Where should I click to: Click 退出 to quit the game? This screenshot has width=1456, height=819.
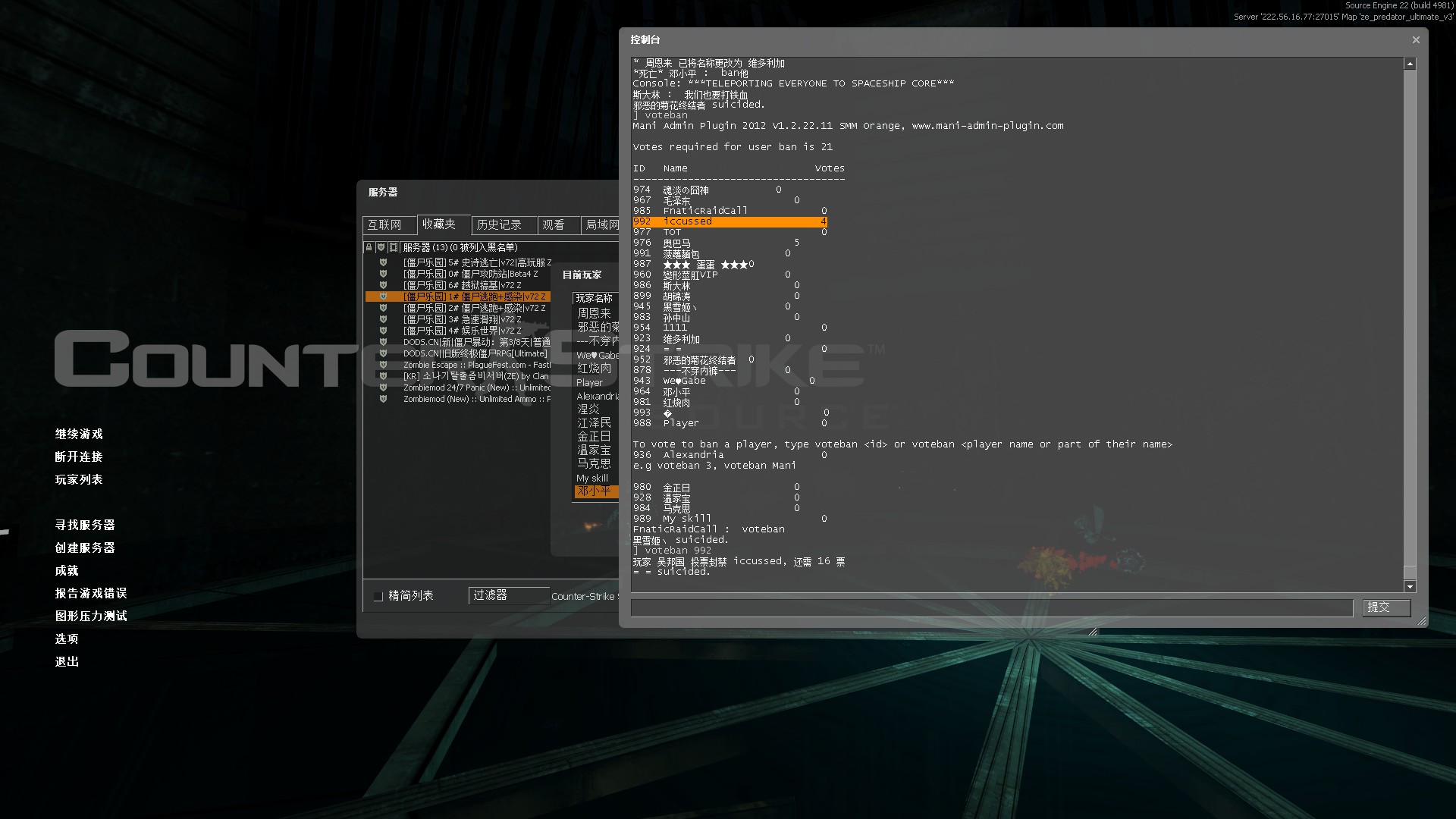tap(67, 662)
